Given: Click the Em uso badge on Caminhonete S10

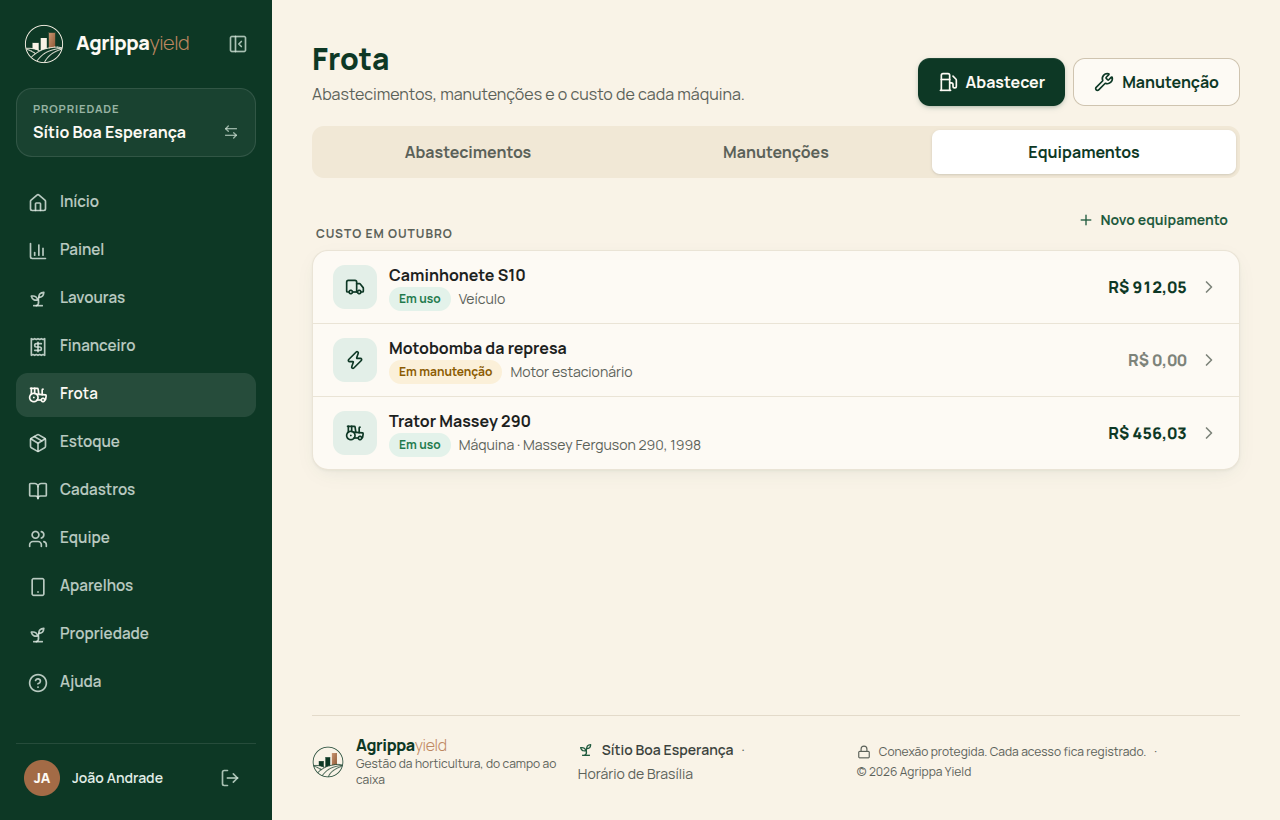Looking at the screenshot, I should pos(420,299).
